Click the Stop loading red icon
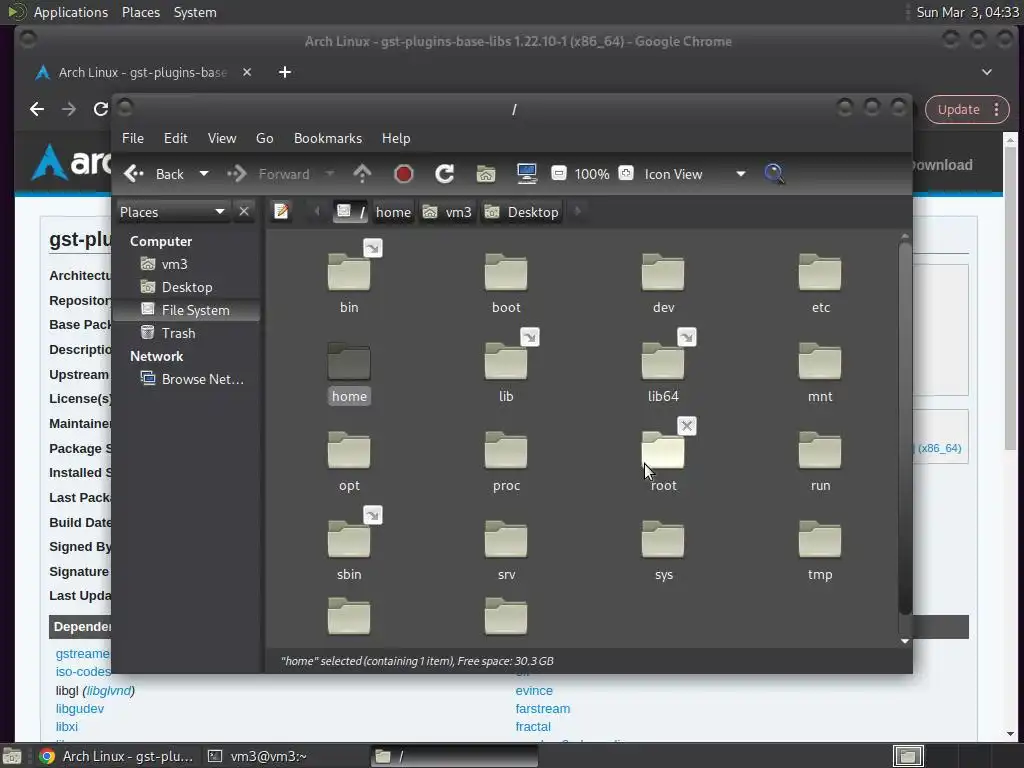1024x768 pixels. pos(404,174)
